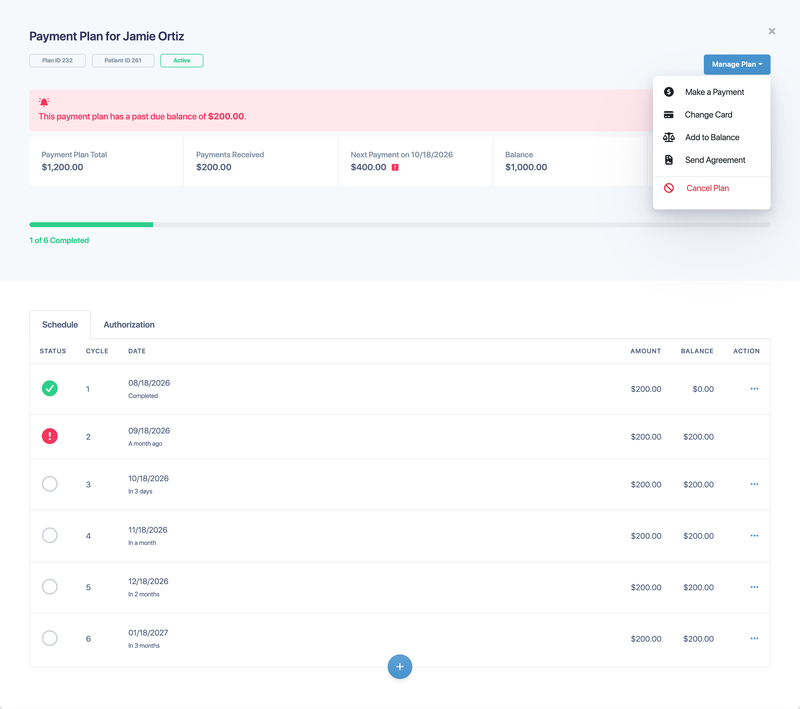Click the red ban icon beside Cancel Plan
The width and height of the screenshot is (800, 709).
668,188
